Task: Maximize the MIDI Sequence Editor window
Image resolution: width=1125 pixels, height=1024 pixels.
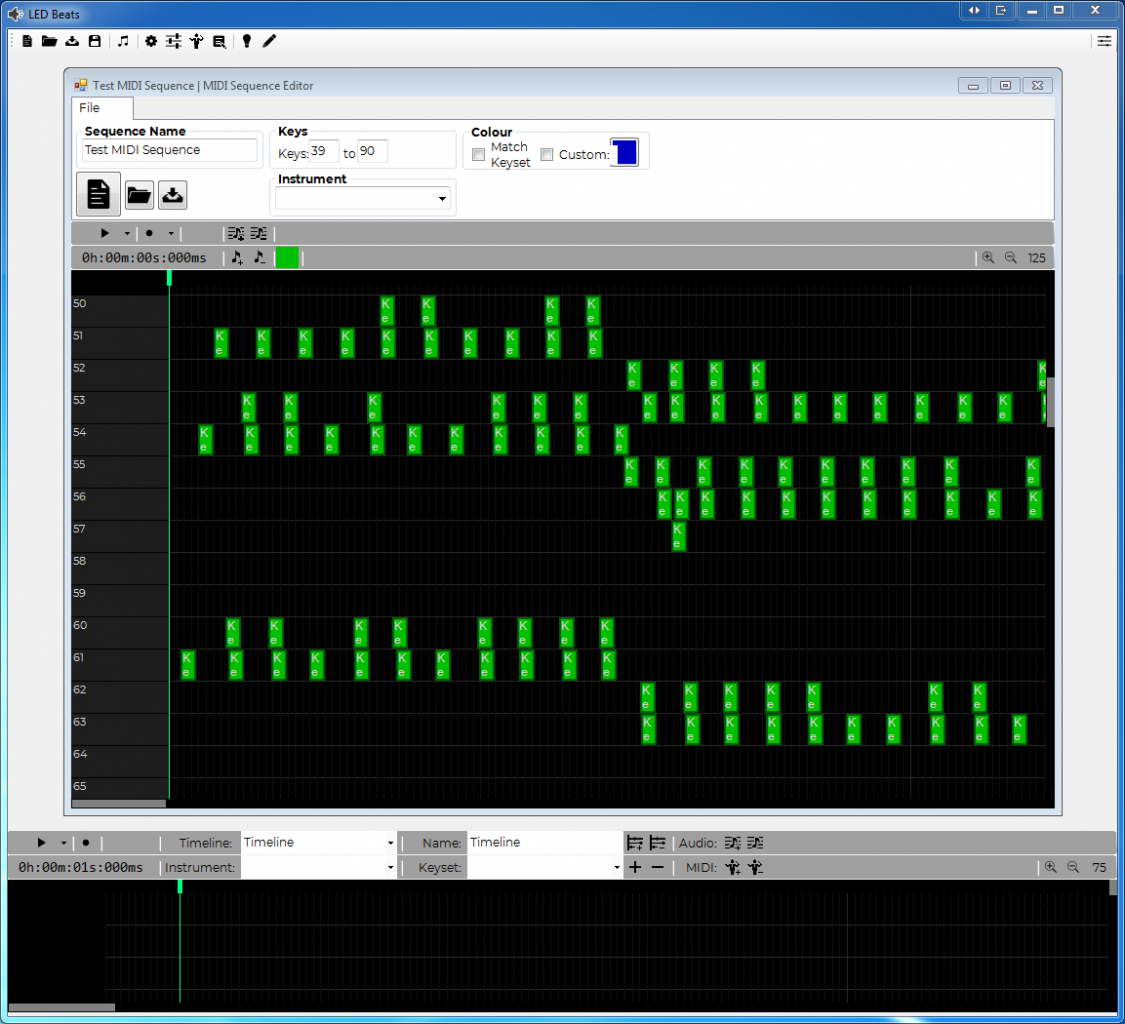Action: pos(1005,85)
